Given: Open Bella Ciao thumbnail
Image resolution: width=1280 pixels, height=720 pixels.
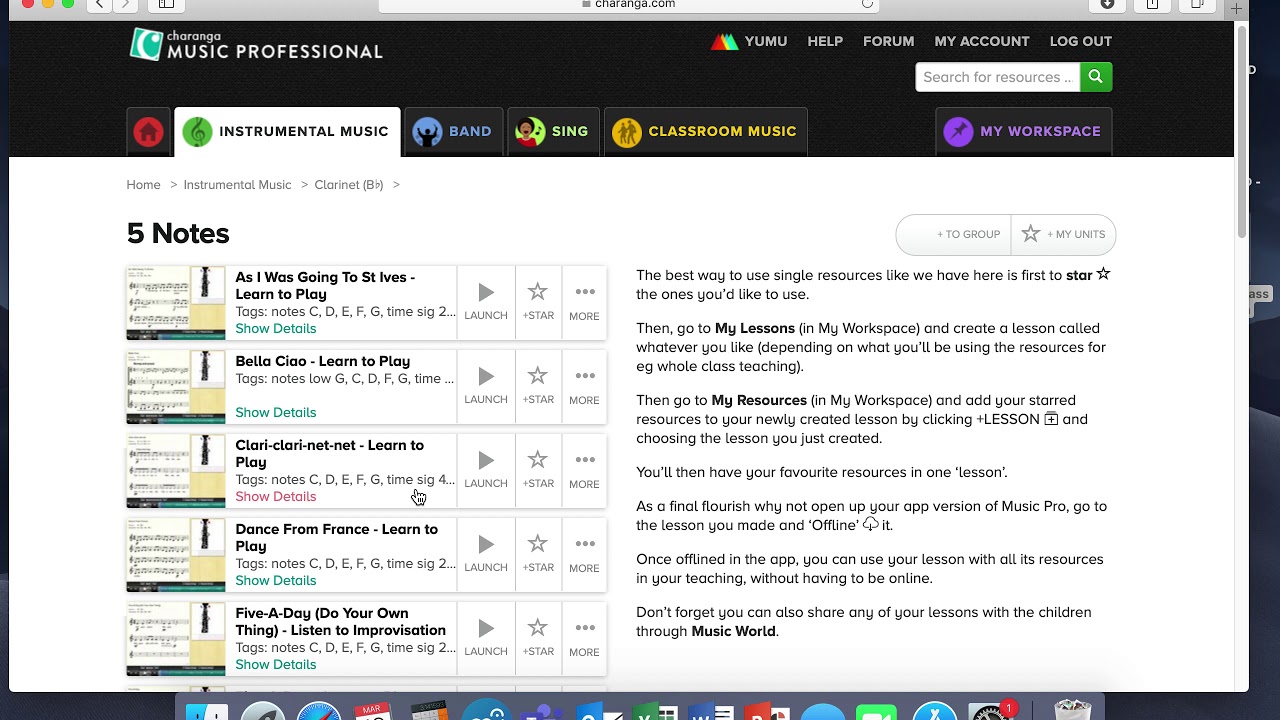Looking at the screenshot, I should (176, 387).
